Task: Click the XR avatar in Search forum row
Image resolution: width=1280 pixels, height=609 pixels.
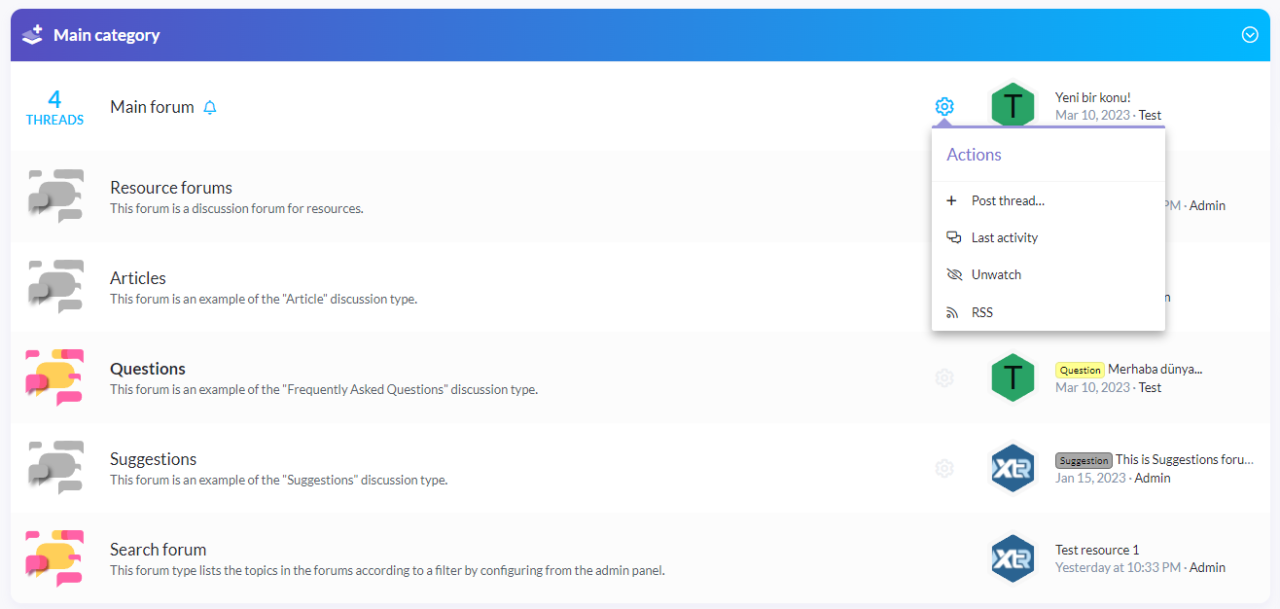Action: coord(1012,558)
